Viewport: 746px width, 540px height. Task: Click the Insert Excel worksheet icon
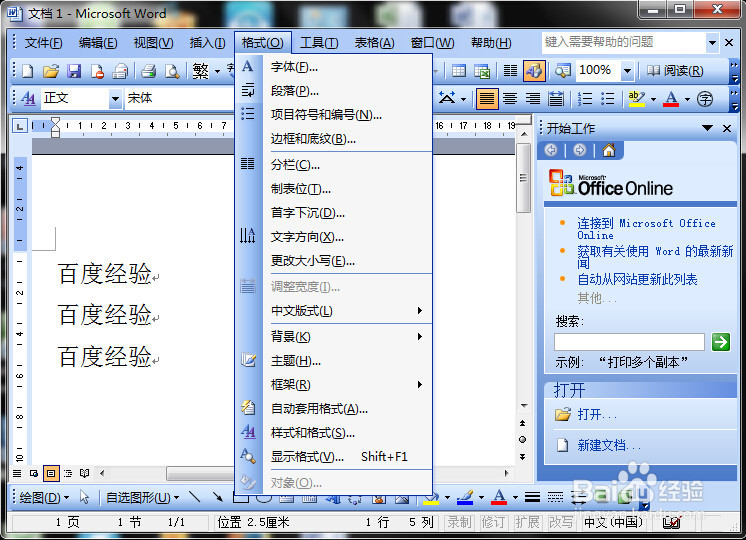(x=482, y=71)
